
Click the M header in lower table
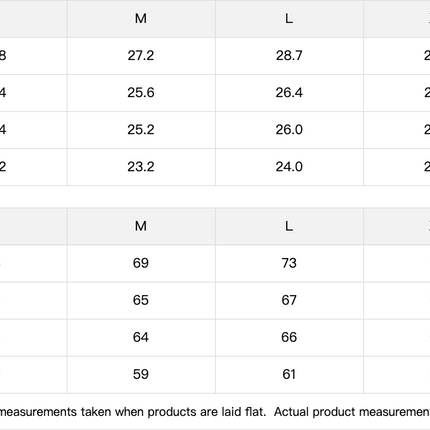(x=141, y=226)
